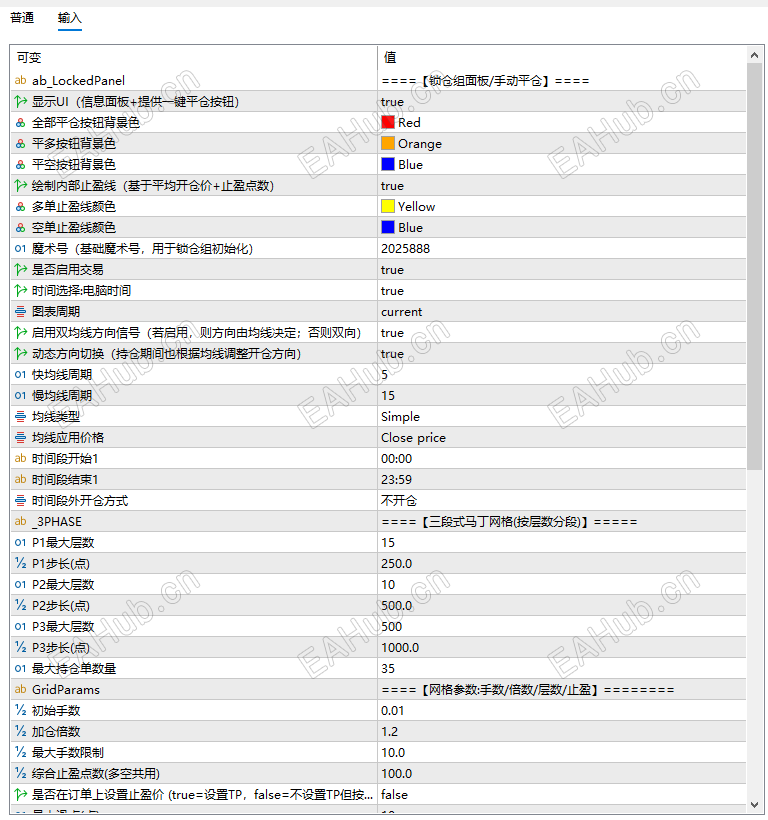This screenshot has height=820, width=768.
Task: Click the color icon beside 全部平仓按钮背景色
Action: point(20,122)
